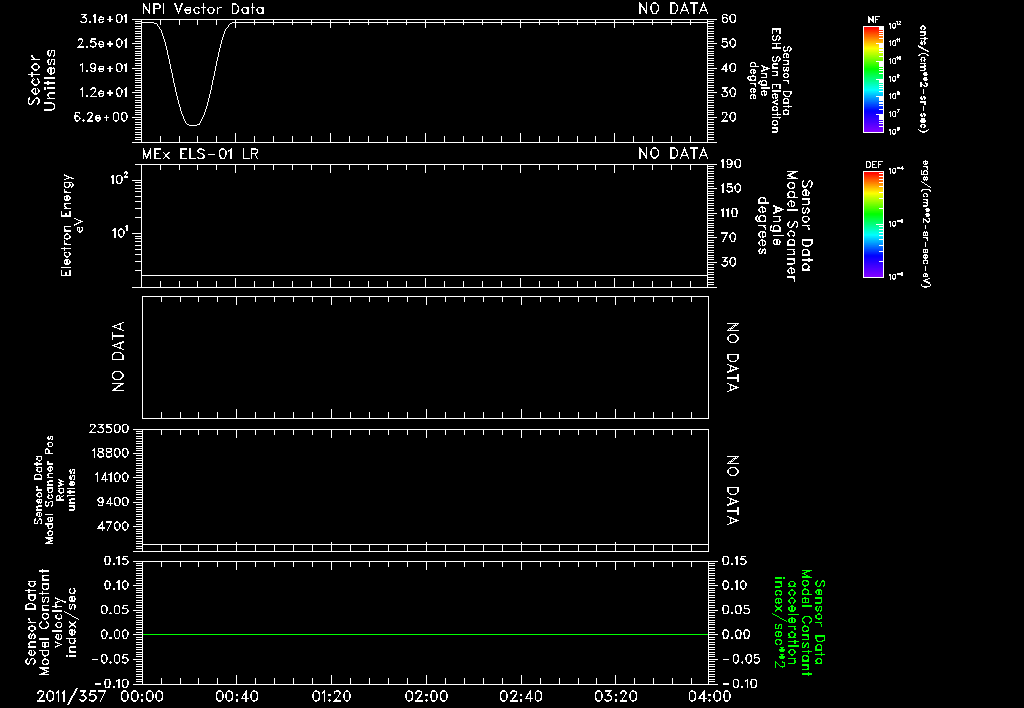Click the '1.9e+01' Sector tick label
This screenshot has width=1024, height=708.
pyautogui.click(x=104, y=68)
